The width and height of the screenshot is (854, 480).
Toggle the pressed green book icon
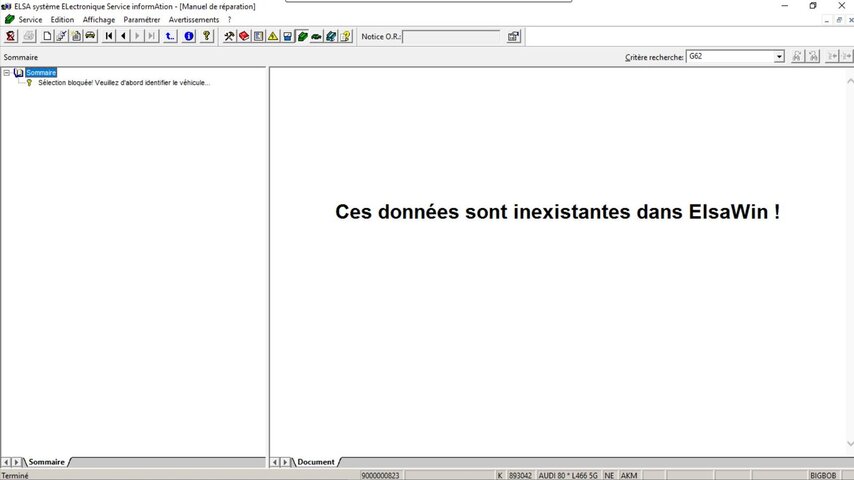coord(302,37)
